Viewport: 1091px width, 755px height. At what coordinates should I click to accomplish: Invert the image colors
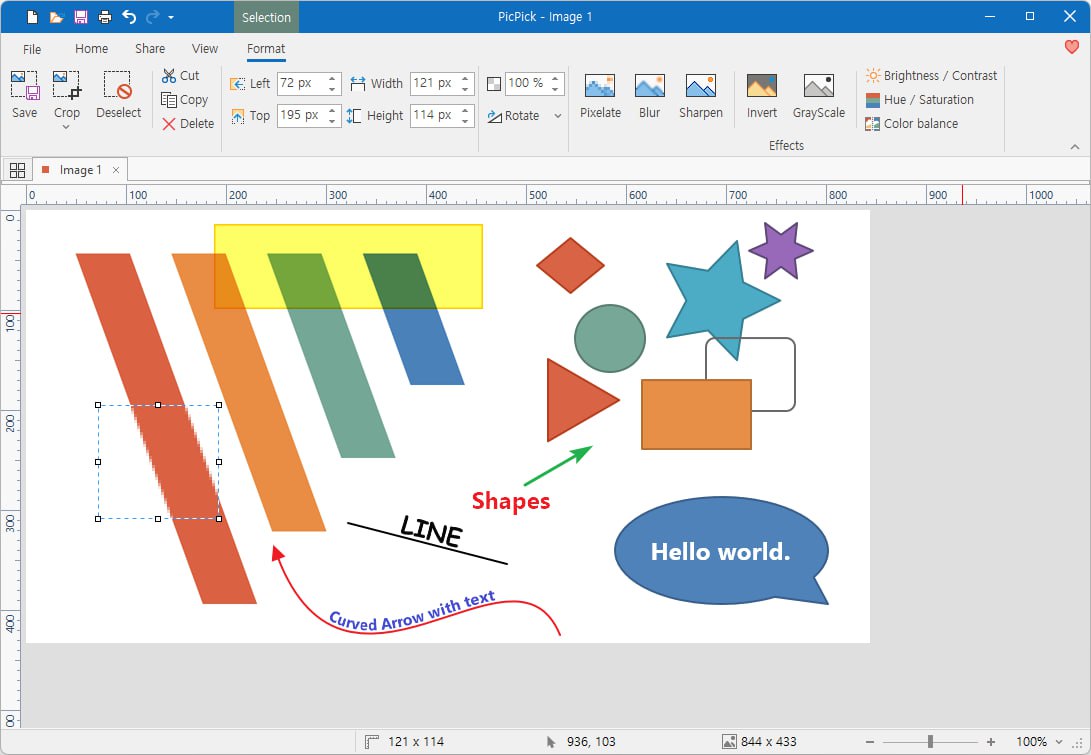coord(761,95)
